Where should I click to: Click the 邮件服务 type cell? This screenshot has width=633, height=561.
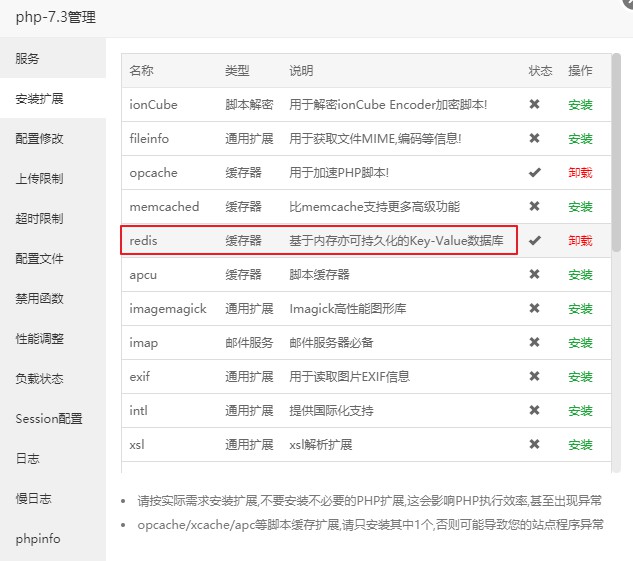tap(249, 343)
